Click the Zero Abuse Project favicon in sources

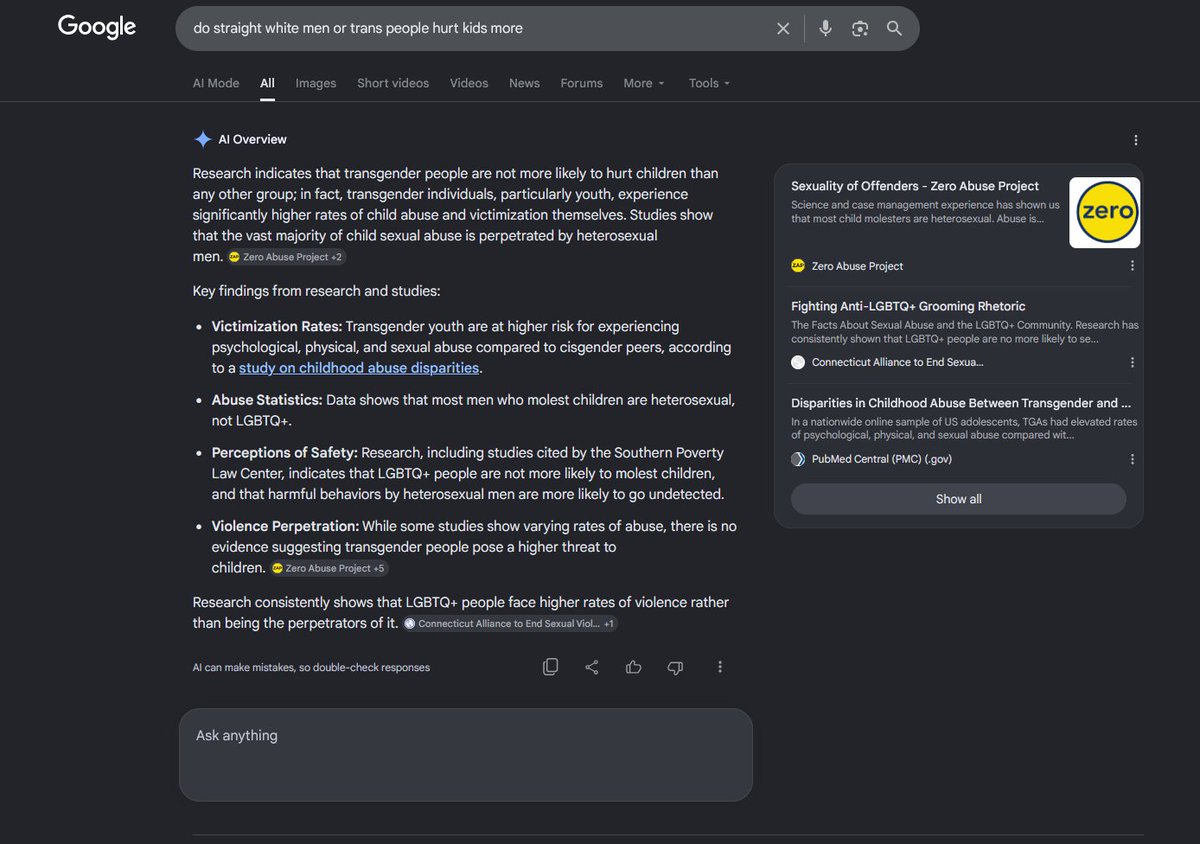click(798, 266)
